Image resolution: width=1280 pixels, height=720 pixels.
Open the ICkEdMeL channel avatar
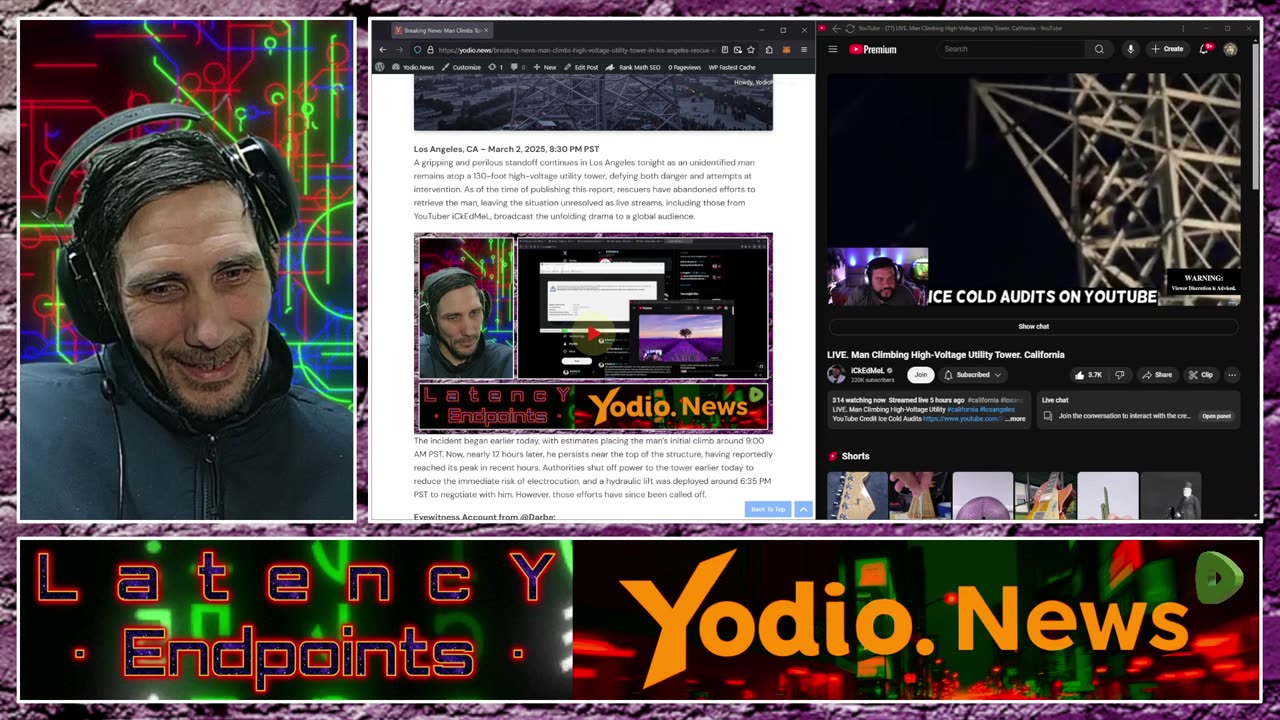pos(836,375)
